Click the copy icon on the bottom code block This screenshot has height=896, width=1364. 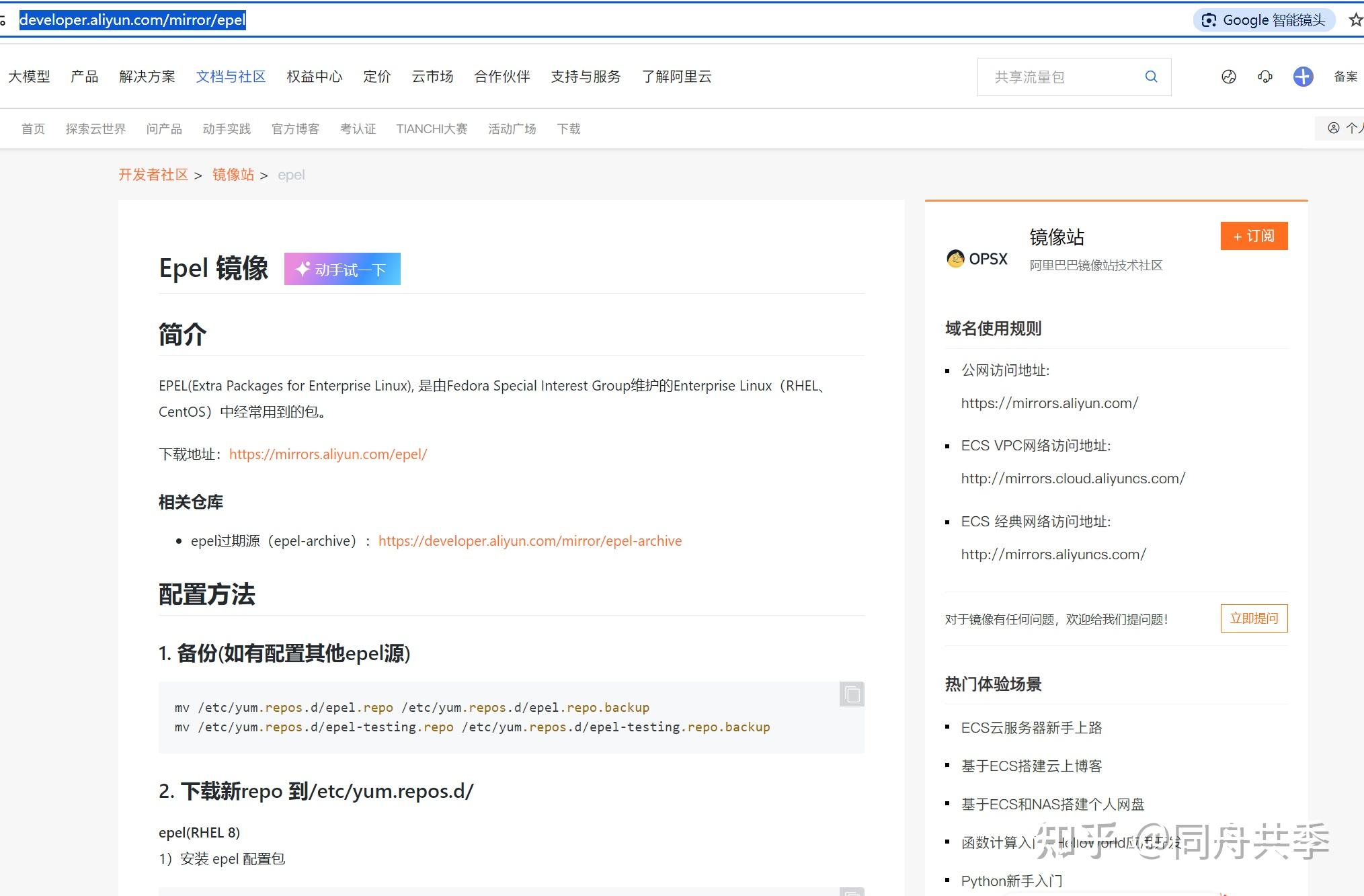(850, 891)
